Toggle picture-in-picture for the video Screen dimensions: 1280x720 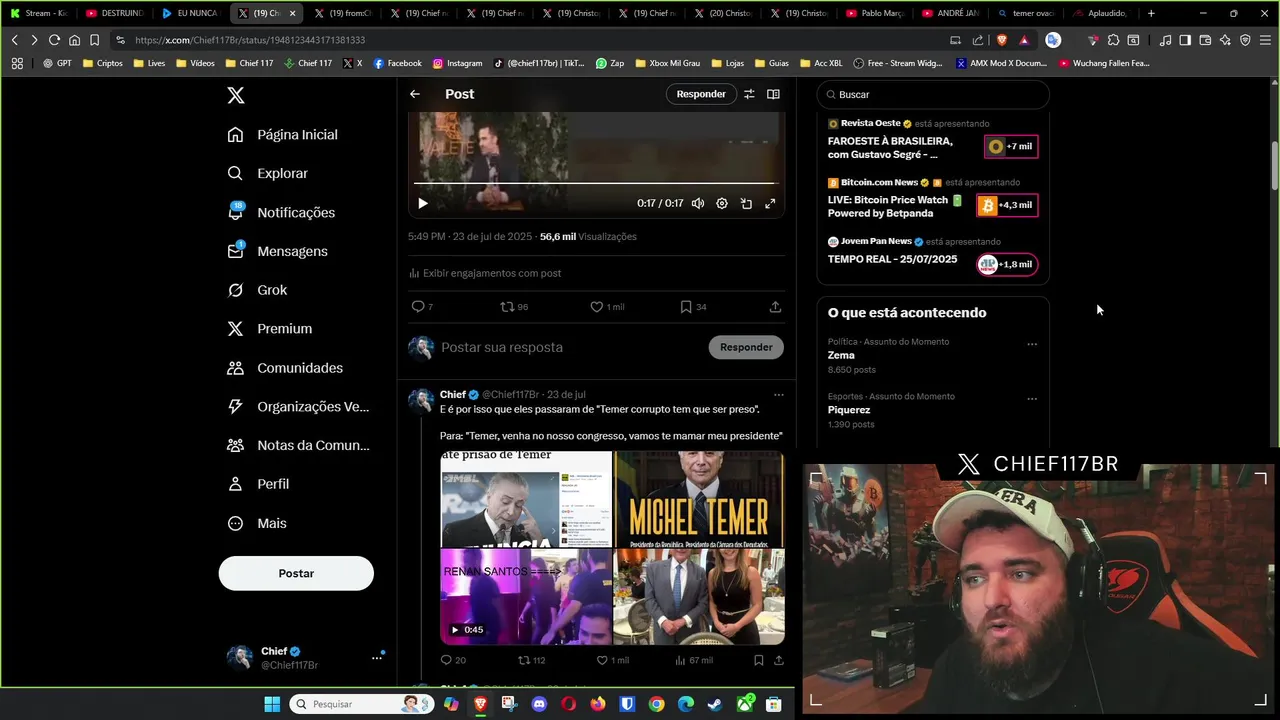[746, 203]
